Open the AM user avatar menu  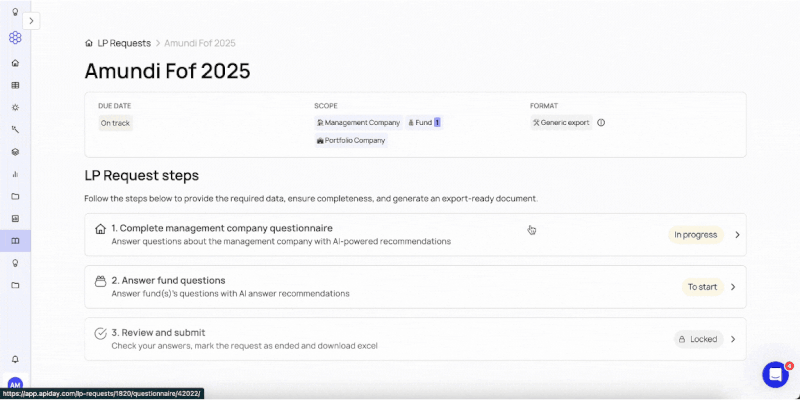click(x=15, y=386)
